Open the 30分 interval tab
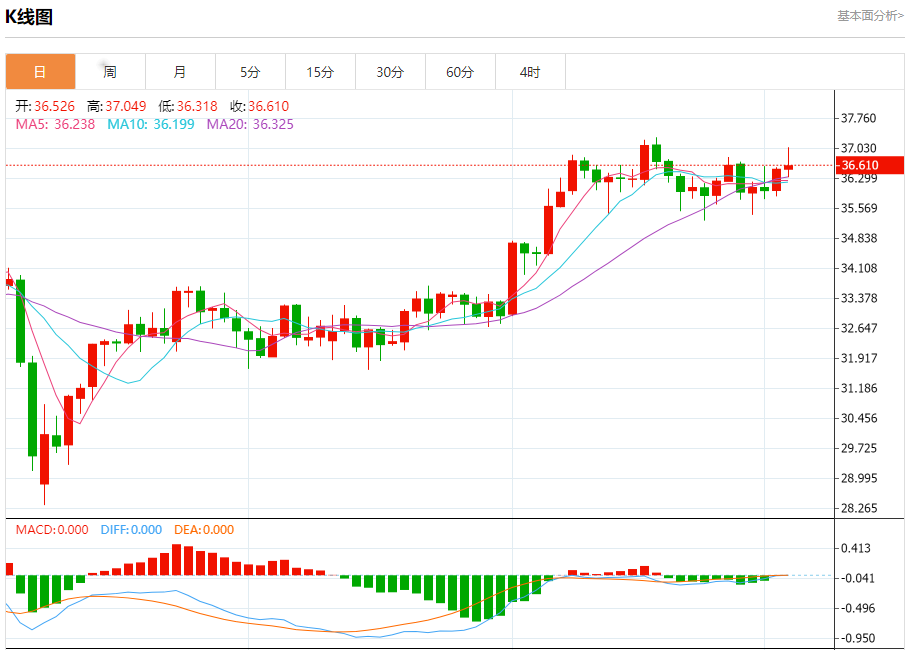914x650 pixels. (x=390, y=72)
